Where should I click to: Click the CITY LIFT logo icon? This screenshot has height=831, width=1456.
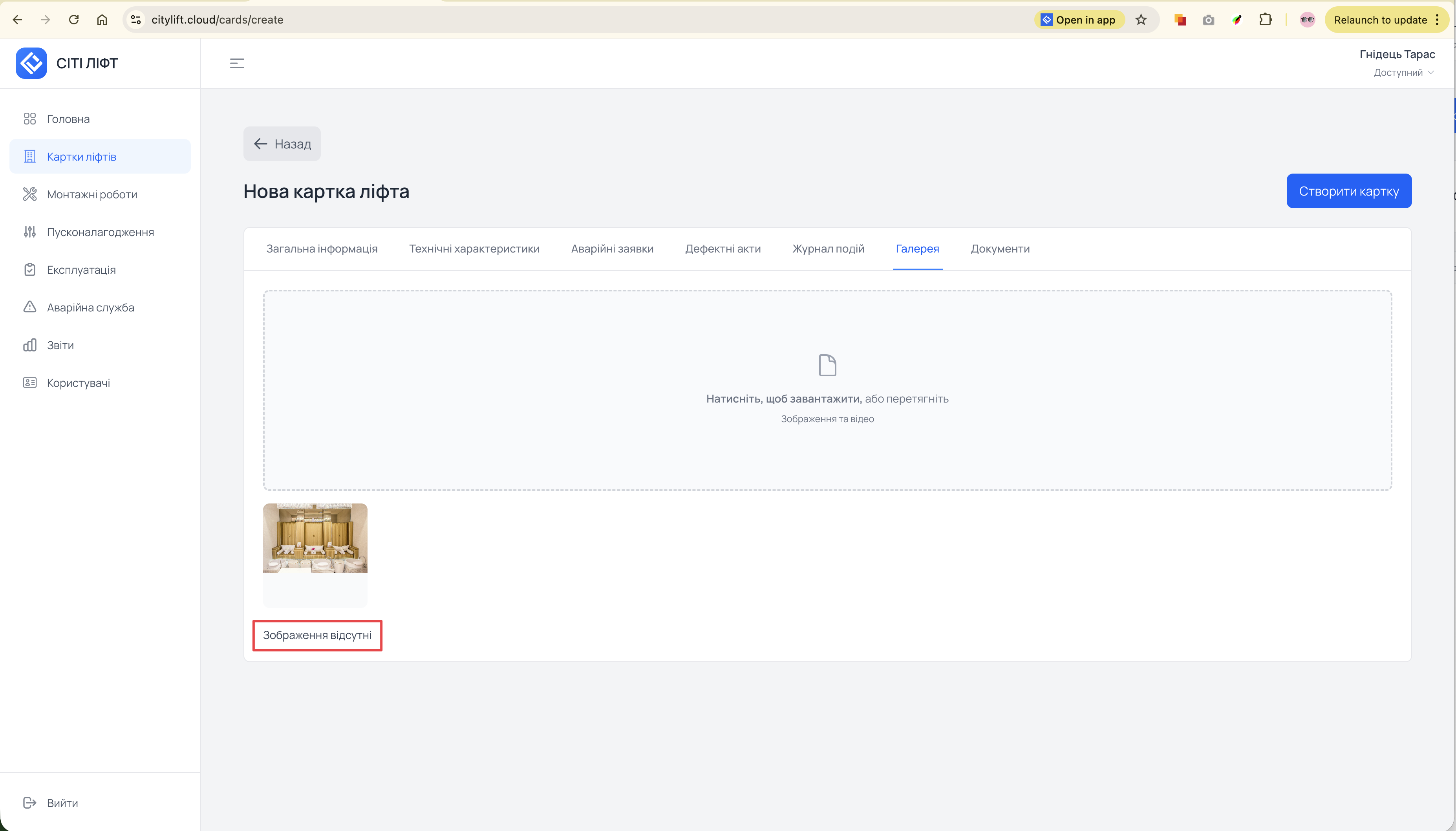(31, 63)
